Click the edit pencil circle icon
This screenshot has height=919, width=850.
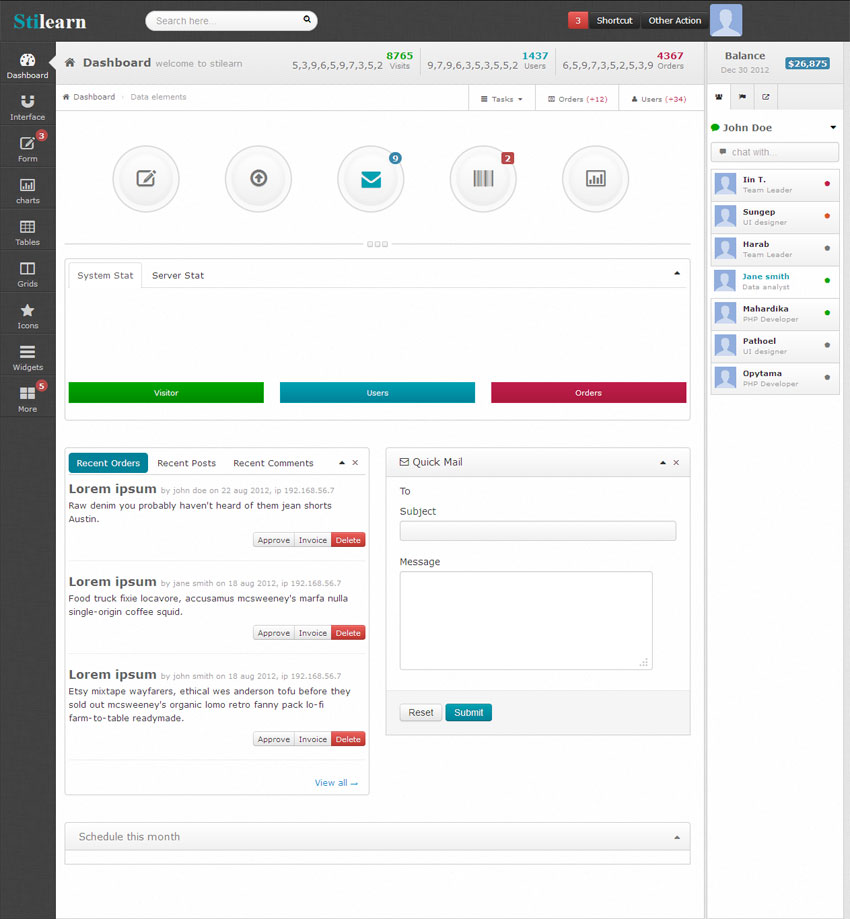[146, 179]
